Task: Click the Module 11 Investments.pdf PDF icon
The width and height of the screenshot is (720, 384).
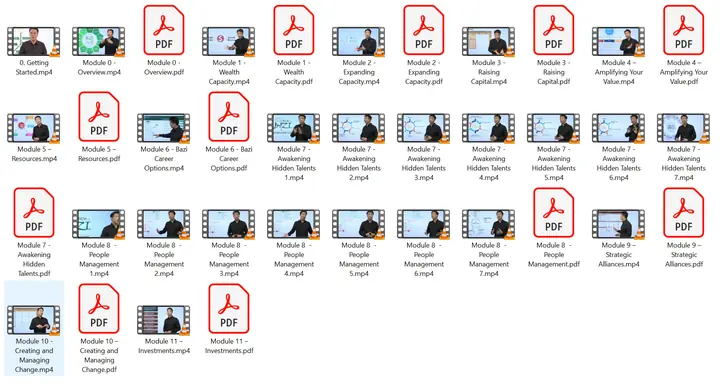Action: coord(229,309)
